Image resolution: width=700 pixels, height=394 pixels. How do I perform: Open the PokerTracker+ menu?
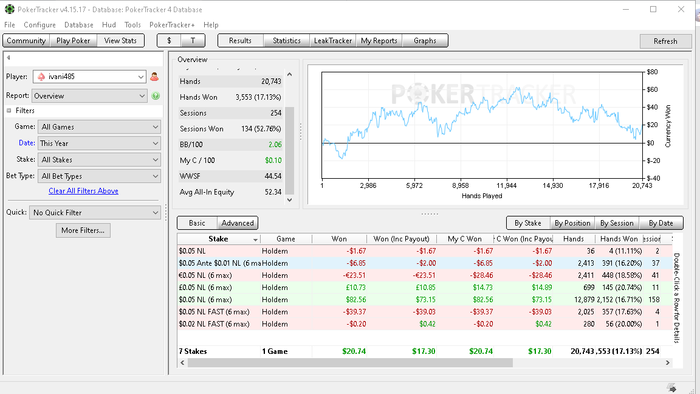click(172, 25)
